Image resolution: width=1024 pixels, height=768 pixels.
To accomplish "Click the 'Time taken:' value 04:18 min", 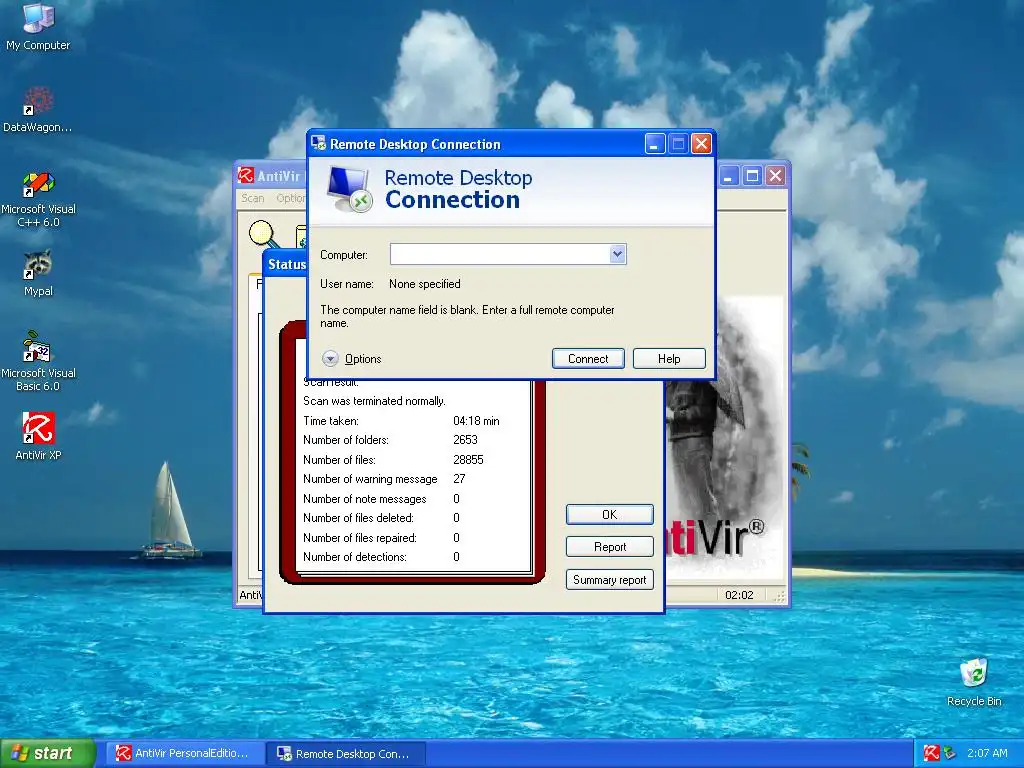I will pyautogui.click(x=476, y=421).
